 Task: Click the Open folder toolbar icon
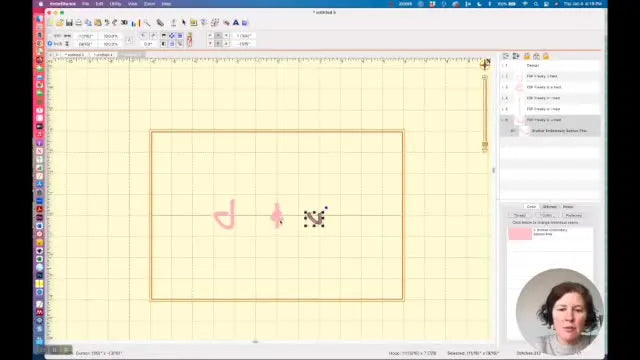click(x=60, y=23)
